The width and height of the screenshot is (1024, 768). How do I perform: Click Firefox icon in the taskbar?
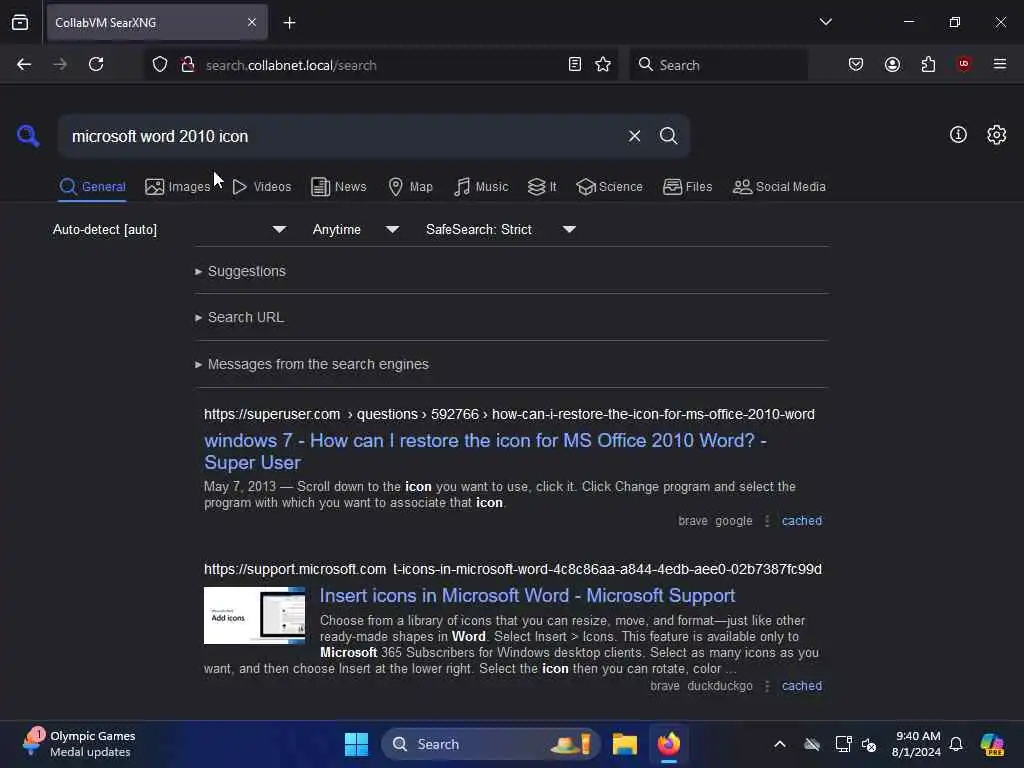(669, 744)
